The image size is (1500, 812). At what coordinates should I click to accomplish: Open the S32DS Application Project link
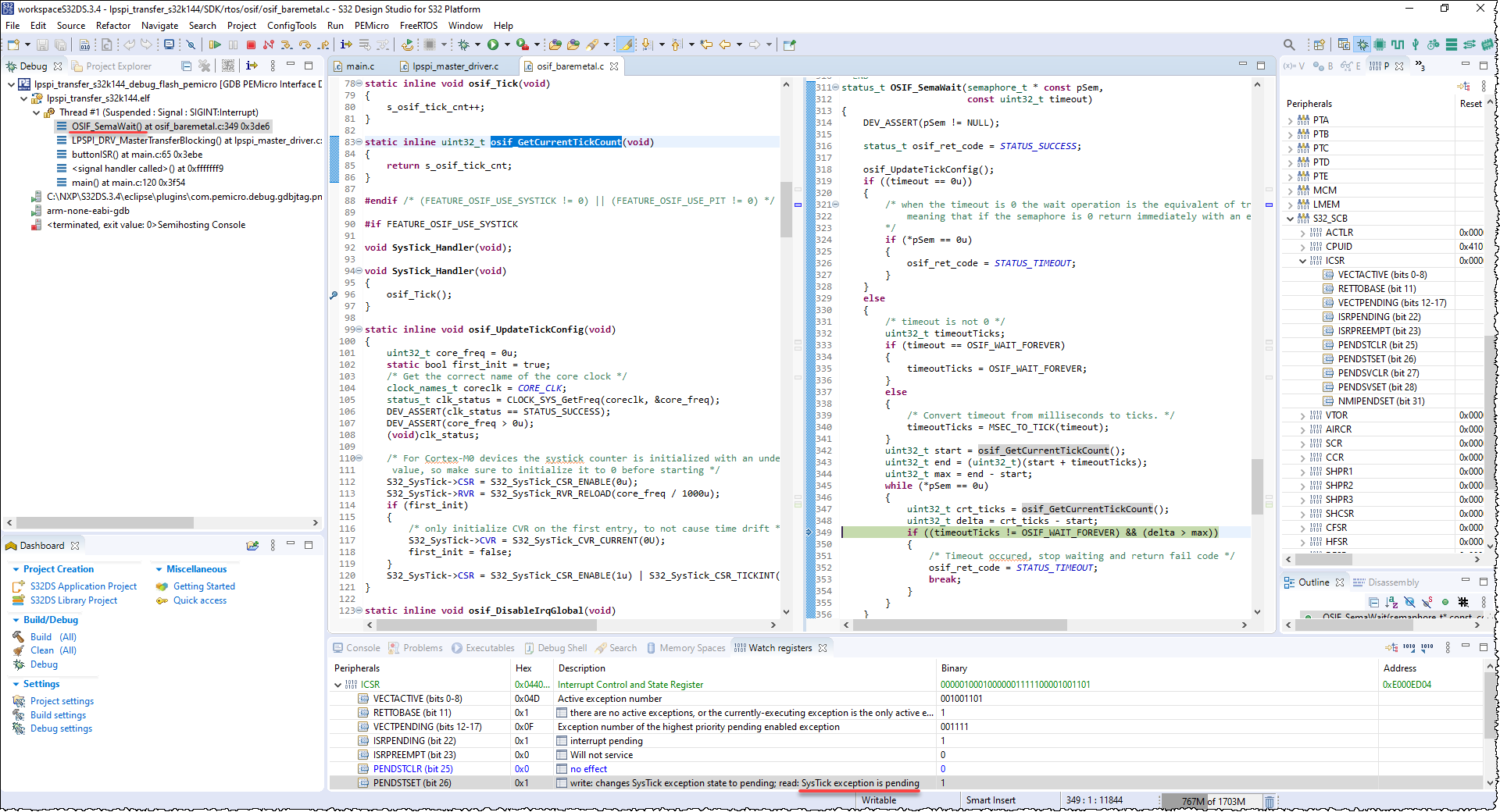click(84, 586)
